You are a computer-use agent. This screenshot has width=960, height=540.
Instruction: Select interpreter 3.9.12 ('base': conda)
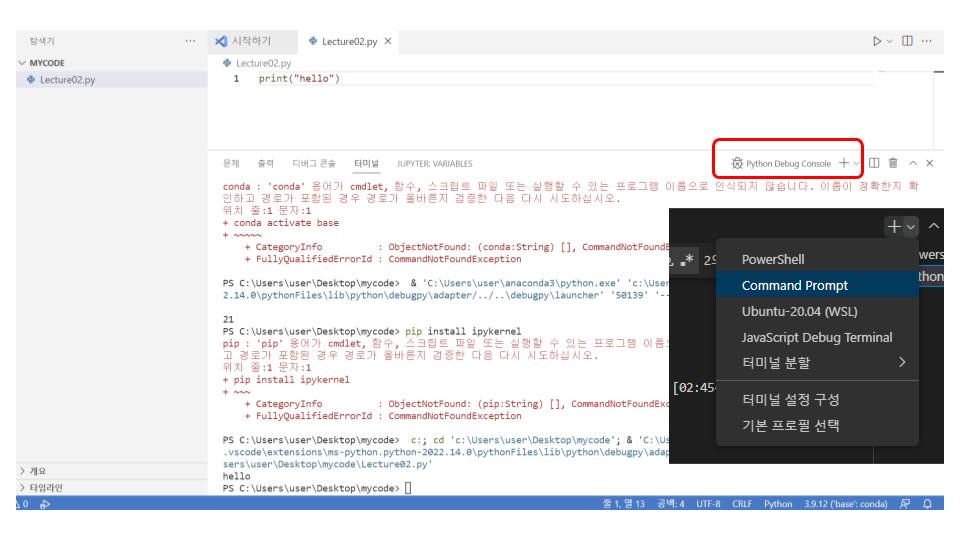tap(845, 504)
